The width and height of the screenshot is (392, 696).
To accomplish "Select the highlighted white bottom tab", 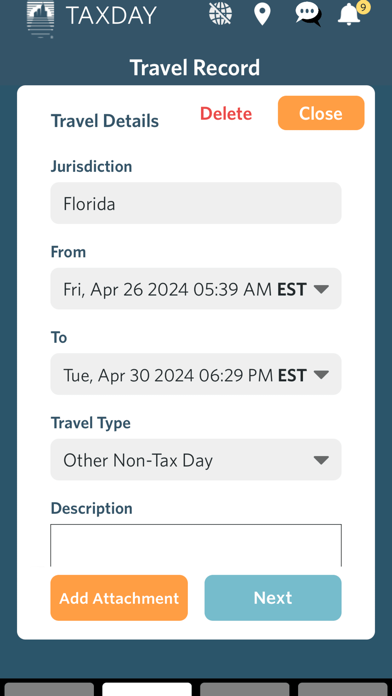I will (147, 689).
